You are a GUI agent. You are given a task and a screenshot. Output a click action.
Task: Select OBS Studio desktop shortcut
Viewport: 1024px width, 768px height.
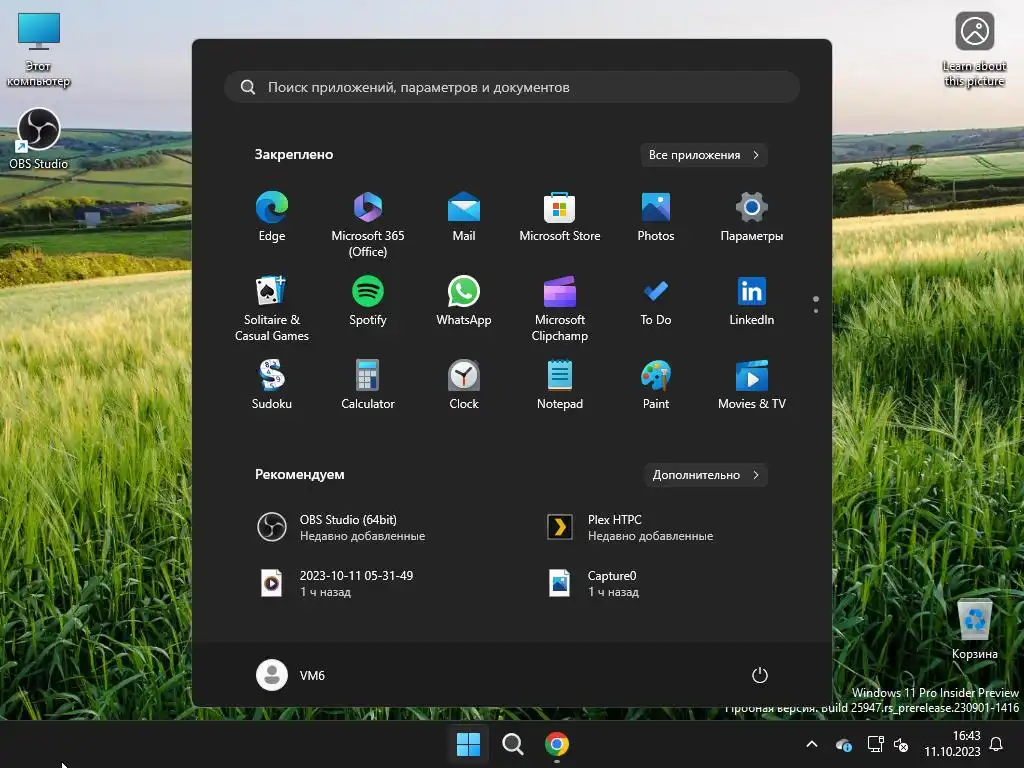39,138
